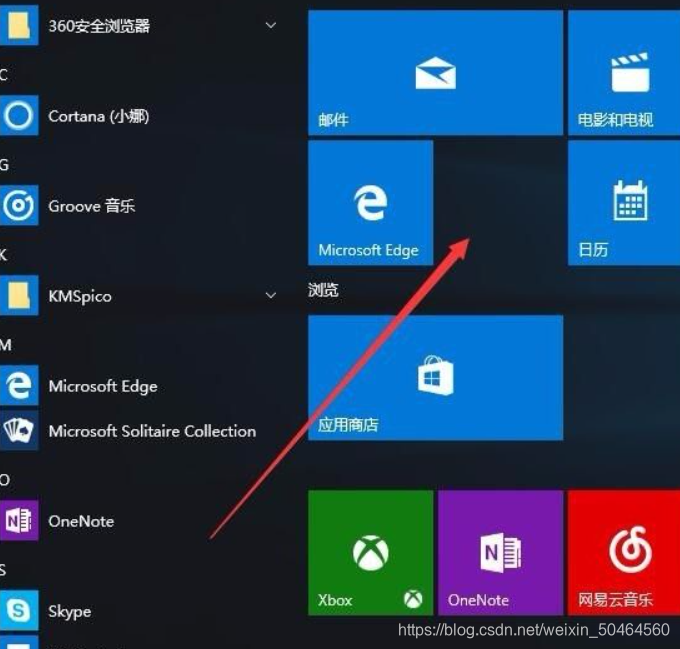Open Microsoft Solitaire Collection cards icon
The width and height of the screenshot is (680, 649).
(x=19, y=430)
